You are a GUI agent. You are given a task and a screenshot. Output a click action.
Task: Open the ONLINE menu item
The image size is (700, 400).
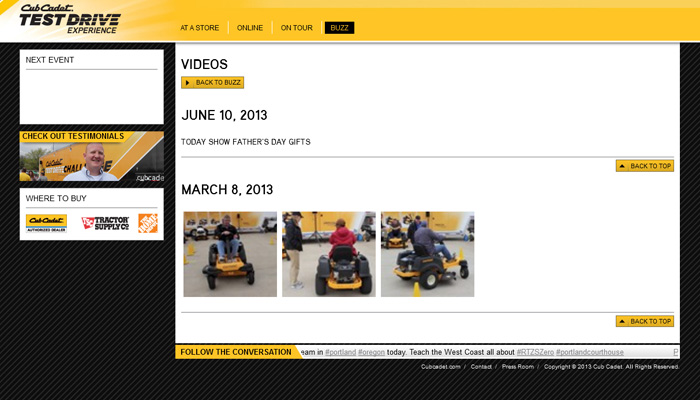coord(250,28)
